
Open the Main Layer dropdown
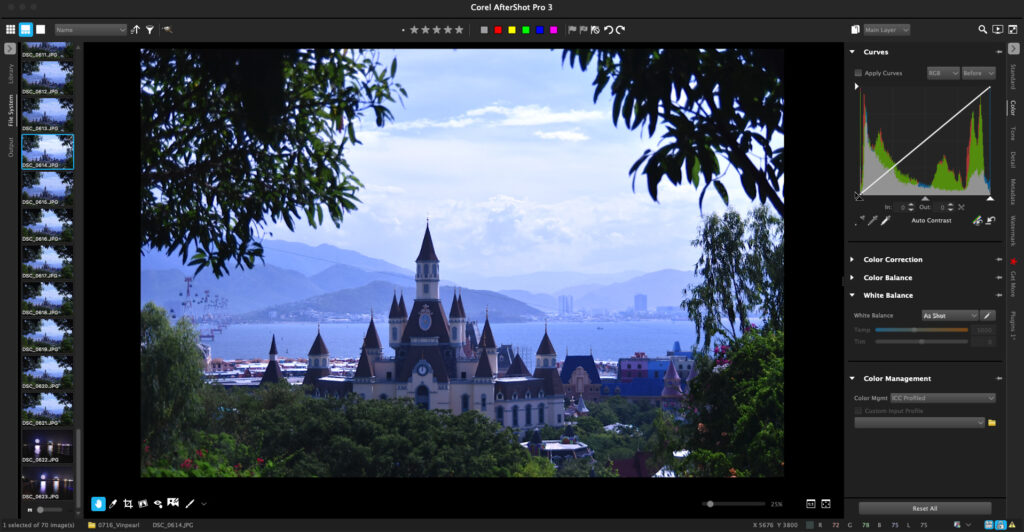click(x=886, y=29)
